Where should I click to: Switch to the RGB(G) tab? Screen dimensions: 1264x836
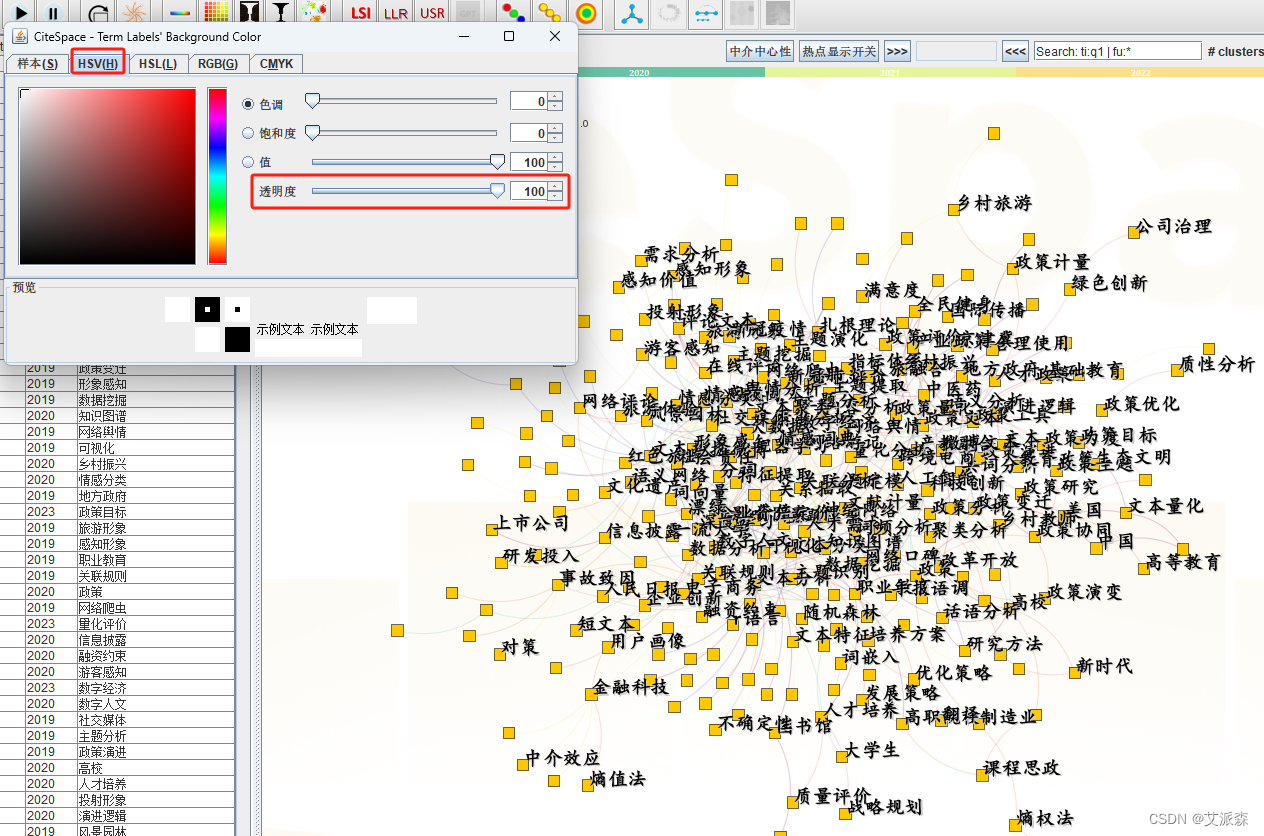[217, 64]
